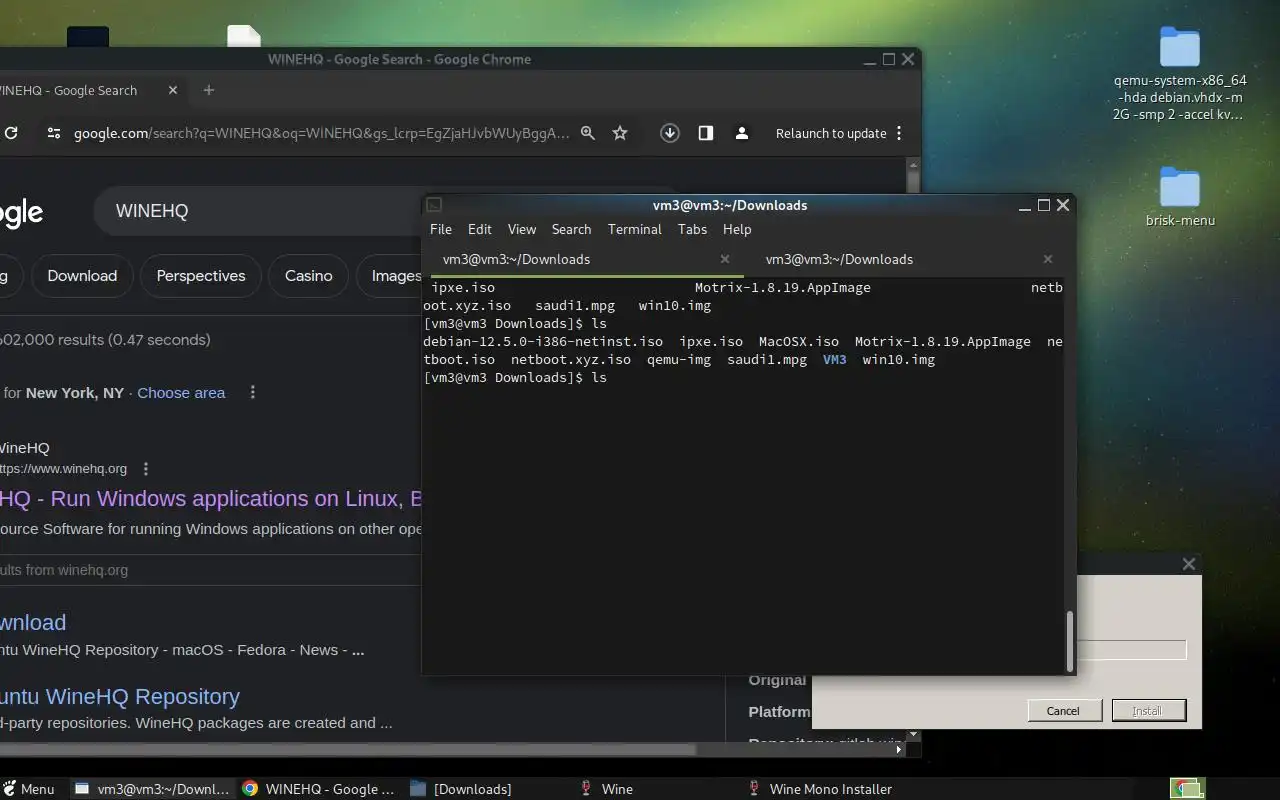Click the last terminal prompt line with ls
The height and width of the screenshot is (800, 1280).
coord(515,377)
